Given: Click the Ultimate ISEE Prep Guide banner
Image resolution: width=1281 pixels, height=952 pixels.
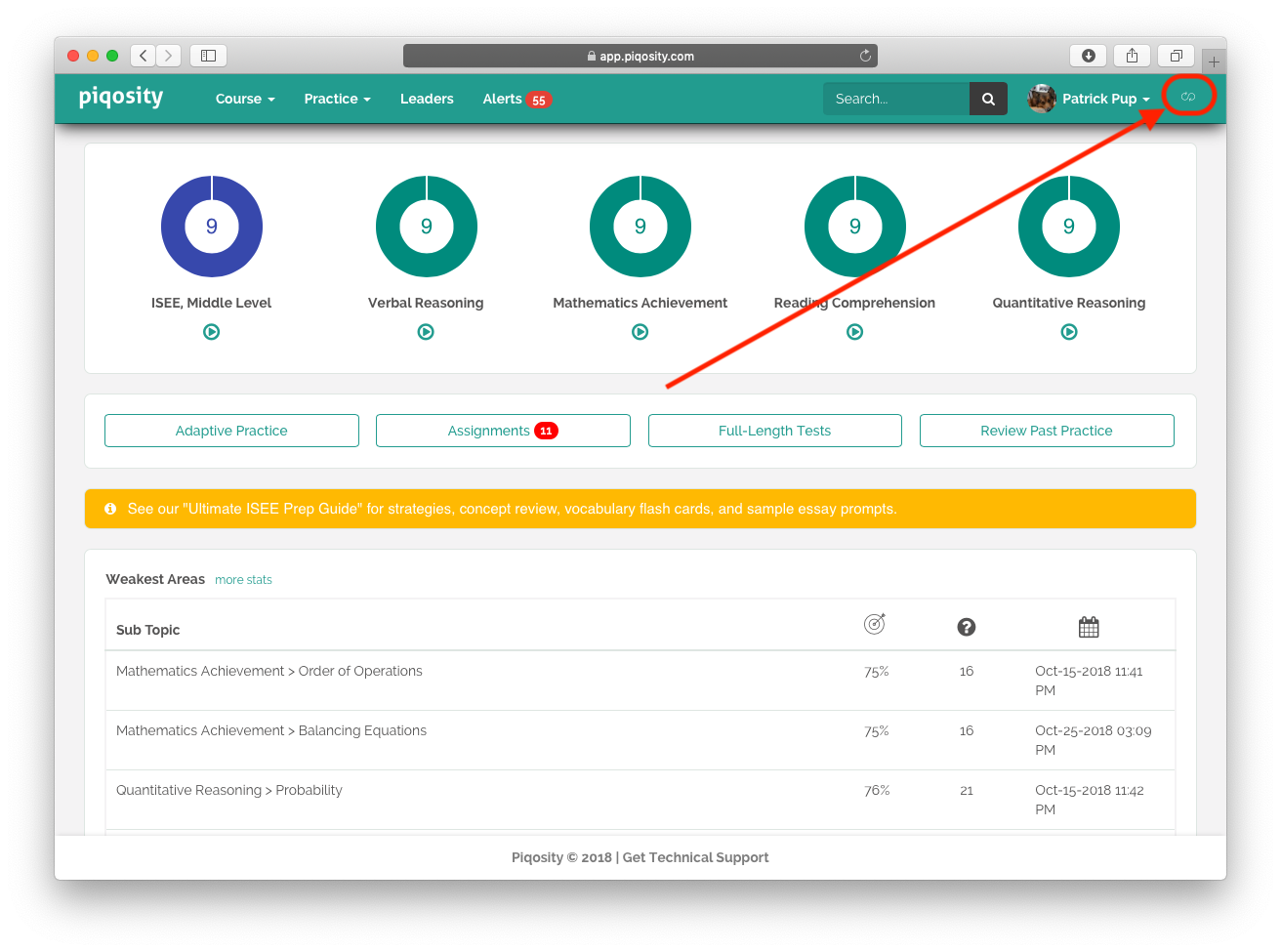Looking at the screenshot, I should pos(640,509).
